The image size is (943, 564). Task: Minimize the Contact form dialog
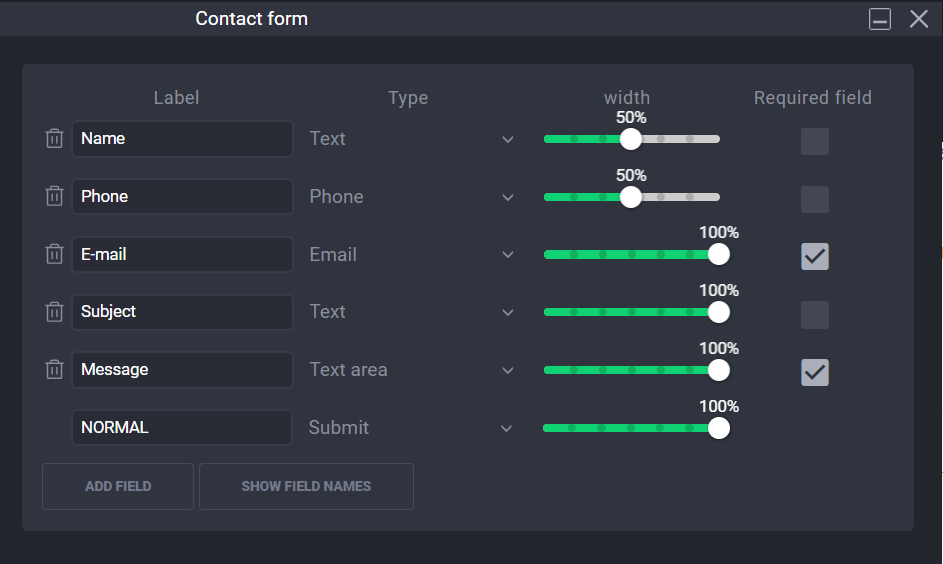(880, 19)
